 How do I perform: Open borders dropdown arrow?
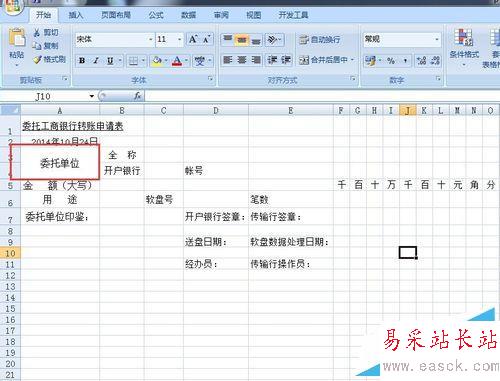click(x=143, y=61)
